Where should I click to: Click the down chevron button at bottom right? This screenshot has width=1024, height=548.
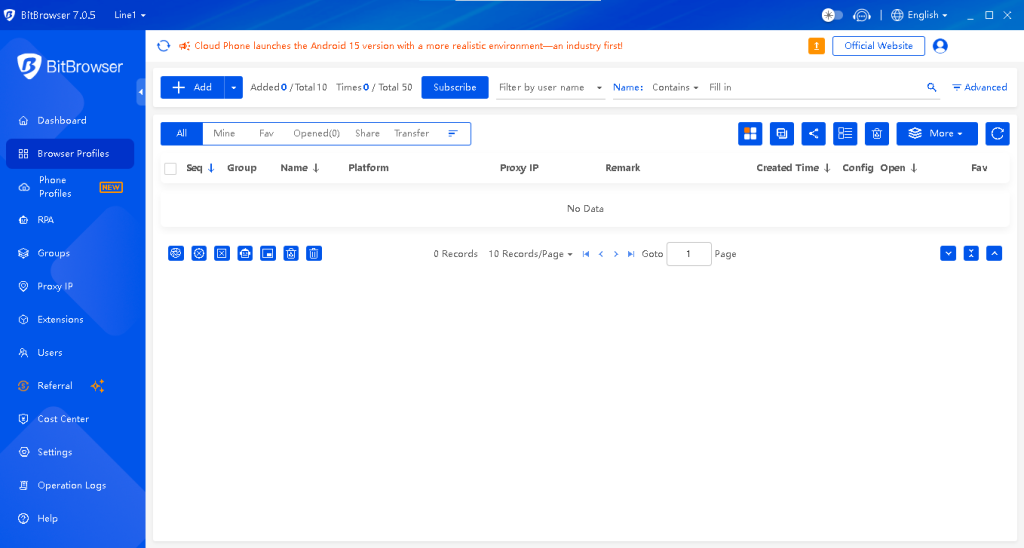coord(948,253)
